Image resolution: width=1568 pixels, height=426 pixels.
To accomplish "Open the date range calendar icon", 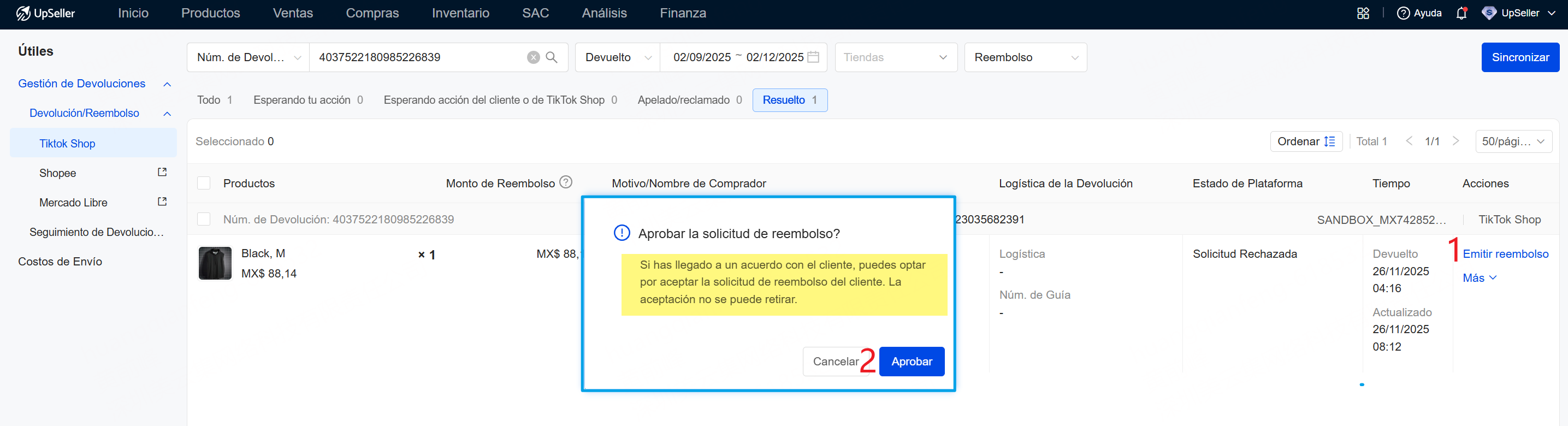I will click(813, 57).
